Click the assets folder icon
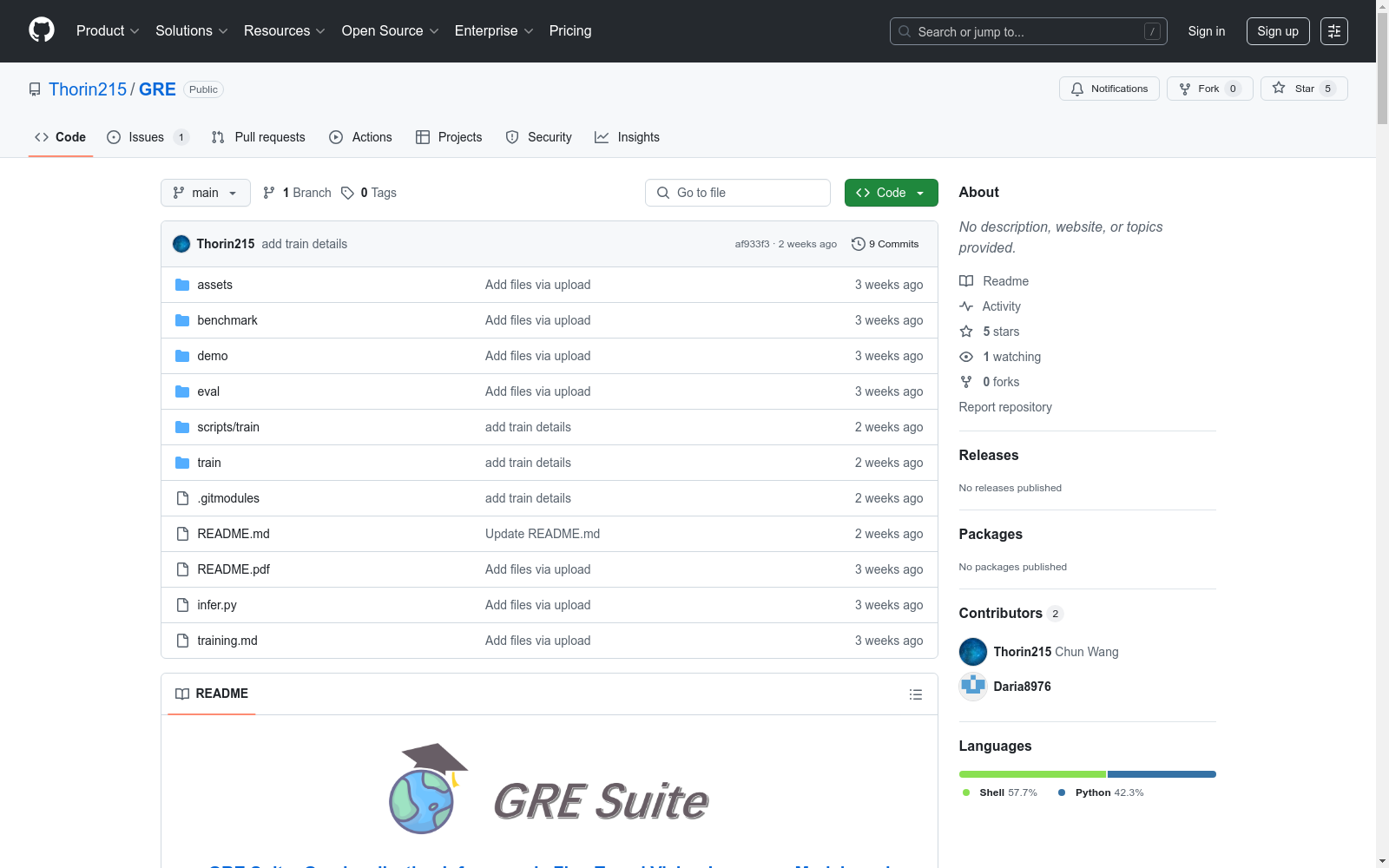 (x=182, y=285)
